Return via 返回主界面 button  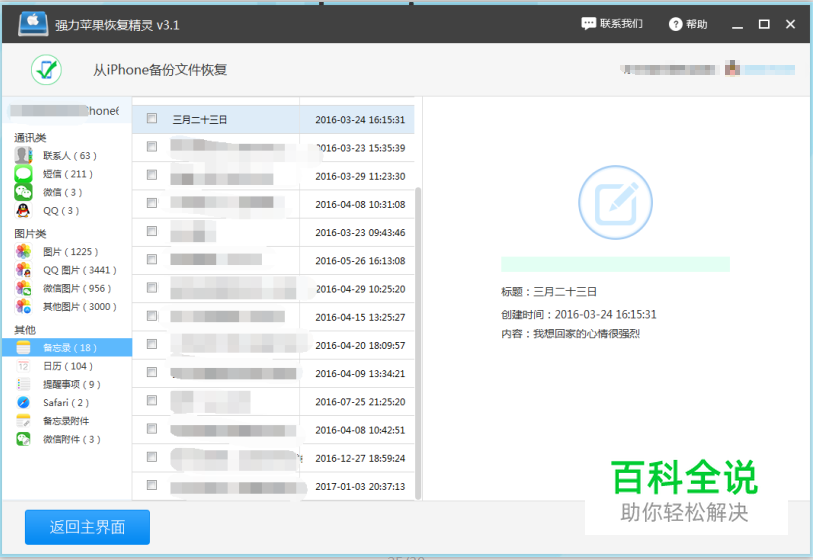87,527
